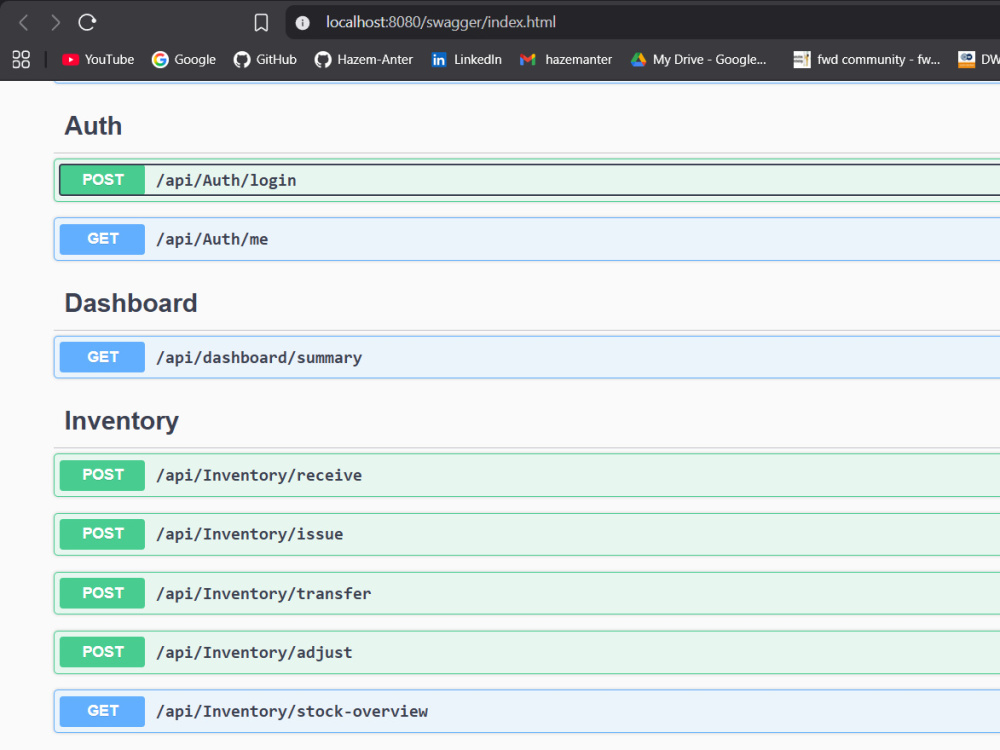Go forward with the browser forward arrow
The height and width of the screenshot is (750, 1000).
55,23
